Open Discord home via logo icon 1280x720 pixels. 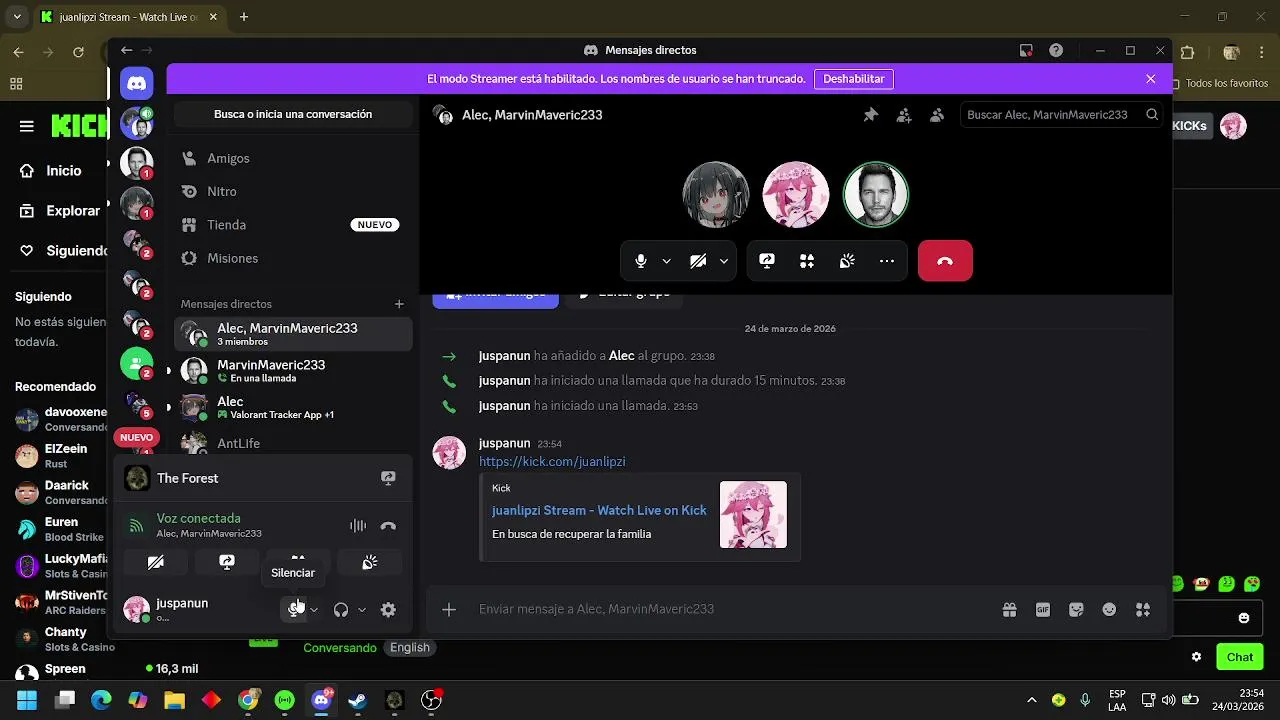tap(137, 84)
